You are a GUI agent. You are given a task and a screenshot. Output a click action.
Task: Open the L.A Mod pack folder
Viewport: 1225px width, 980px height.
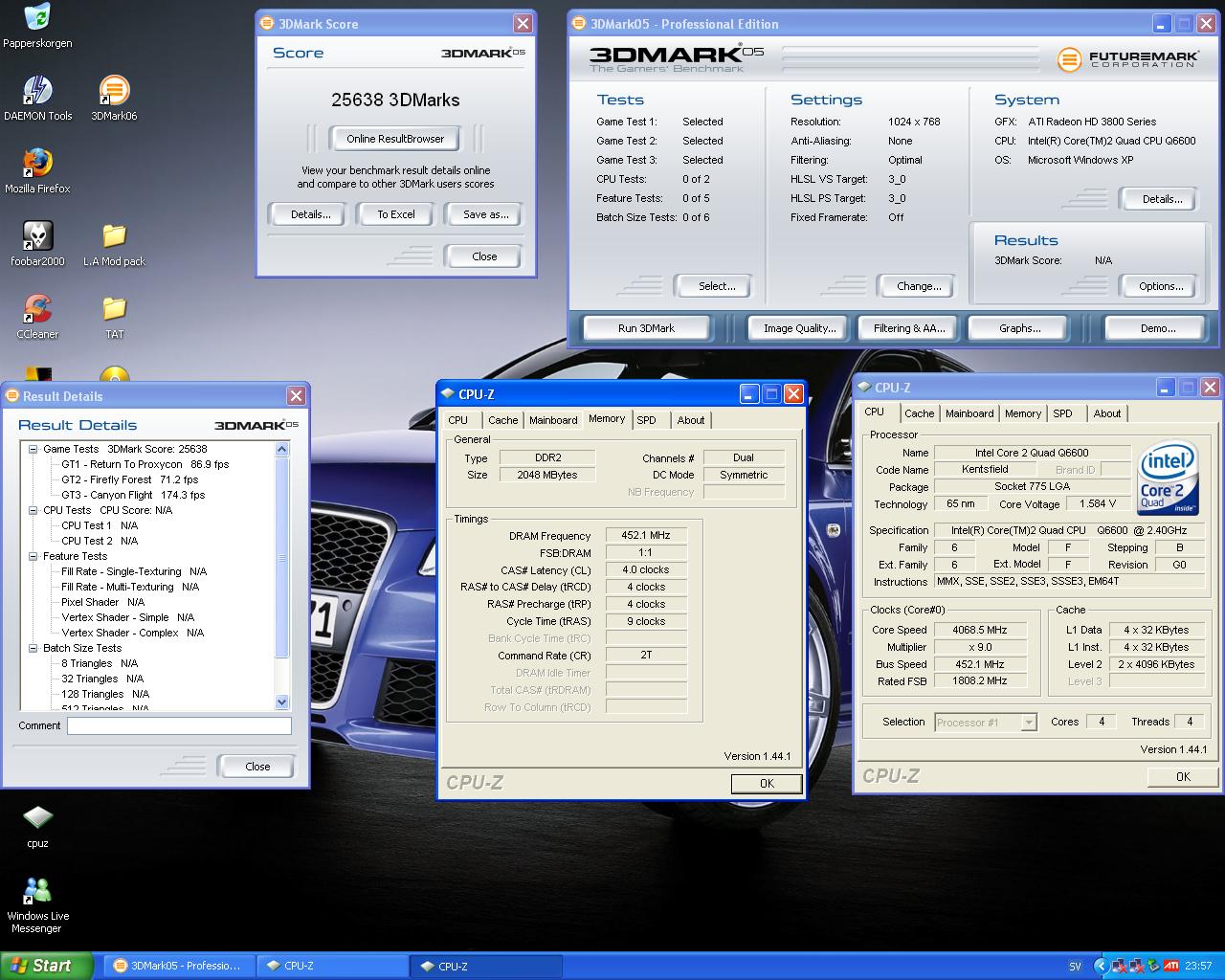(x=114, y=244)
